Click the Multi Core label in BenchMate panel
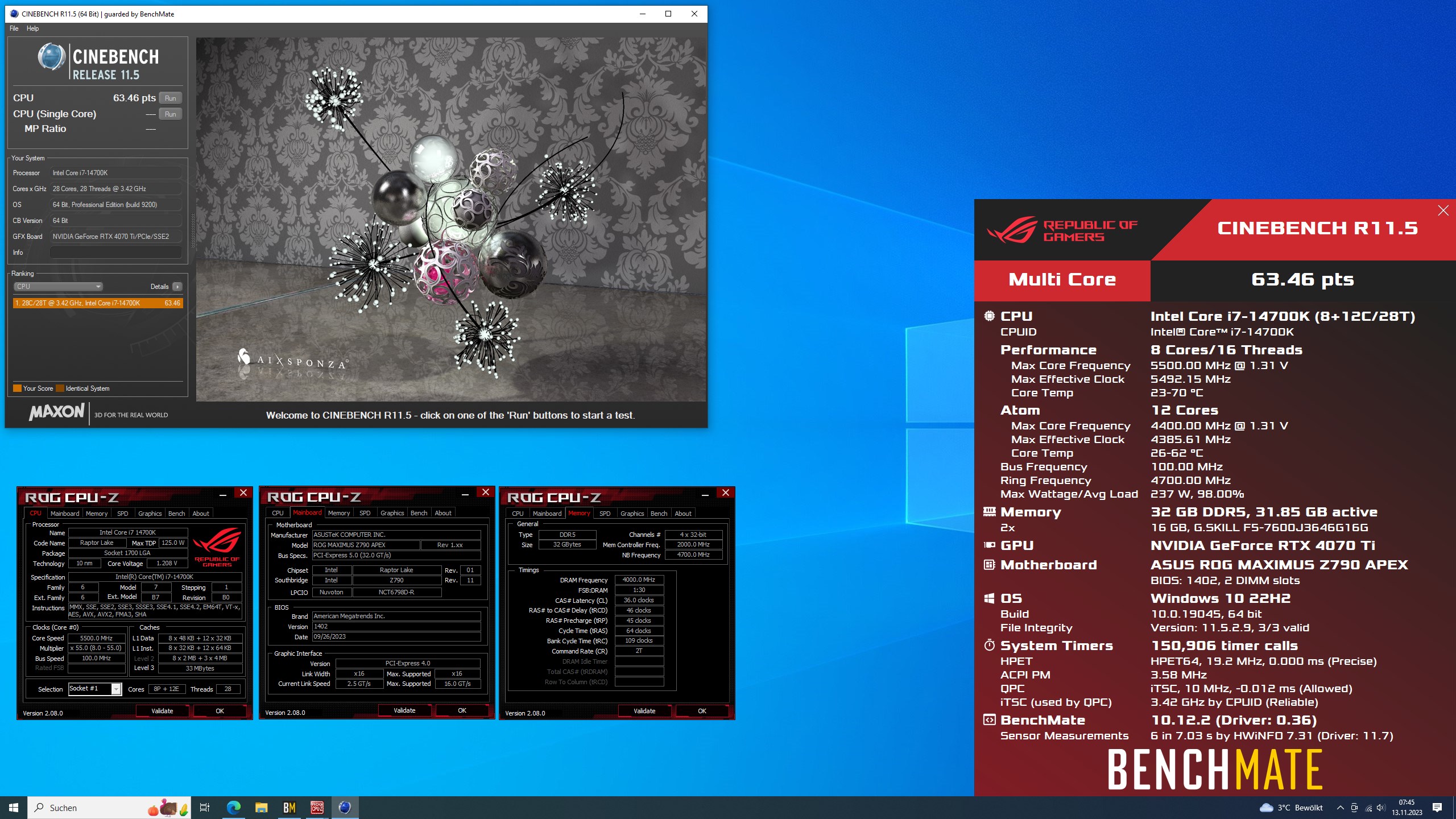This screenshot has height=819, width=1456. (x=1062, y=279)
